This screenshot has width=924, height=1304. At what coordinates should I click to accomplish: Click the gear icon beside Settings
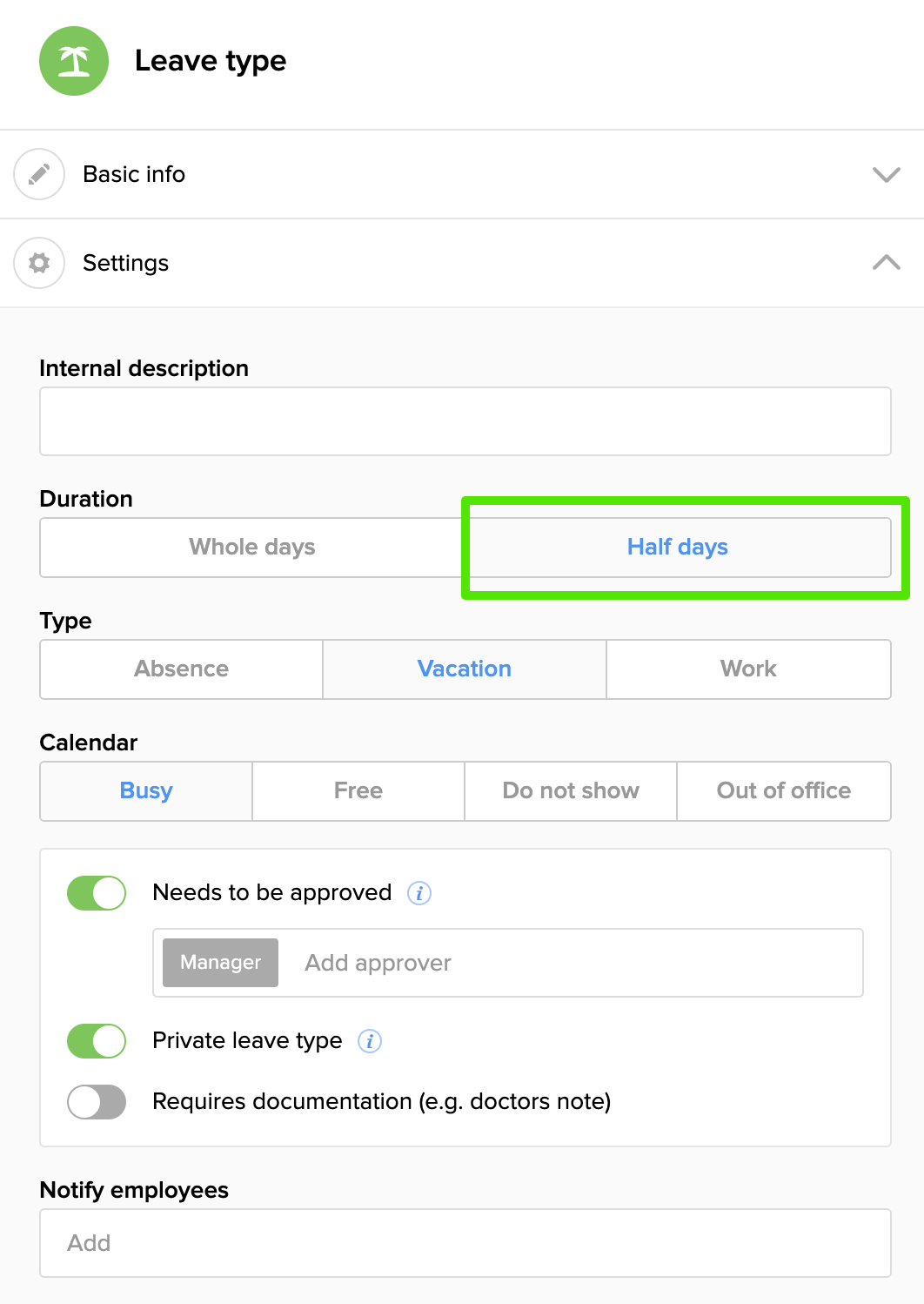pos(39,263)
